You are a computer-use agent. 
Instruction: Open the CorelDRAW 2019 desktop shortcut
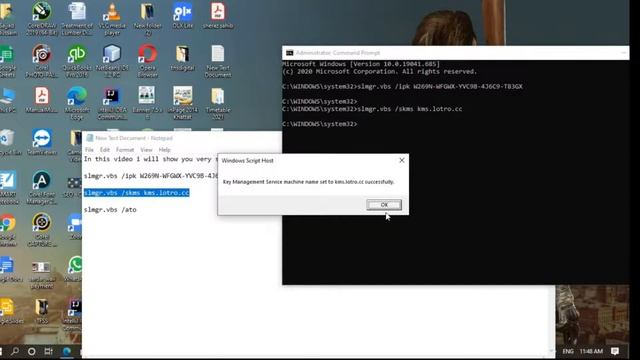point(42,18)
